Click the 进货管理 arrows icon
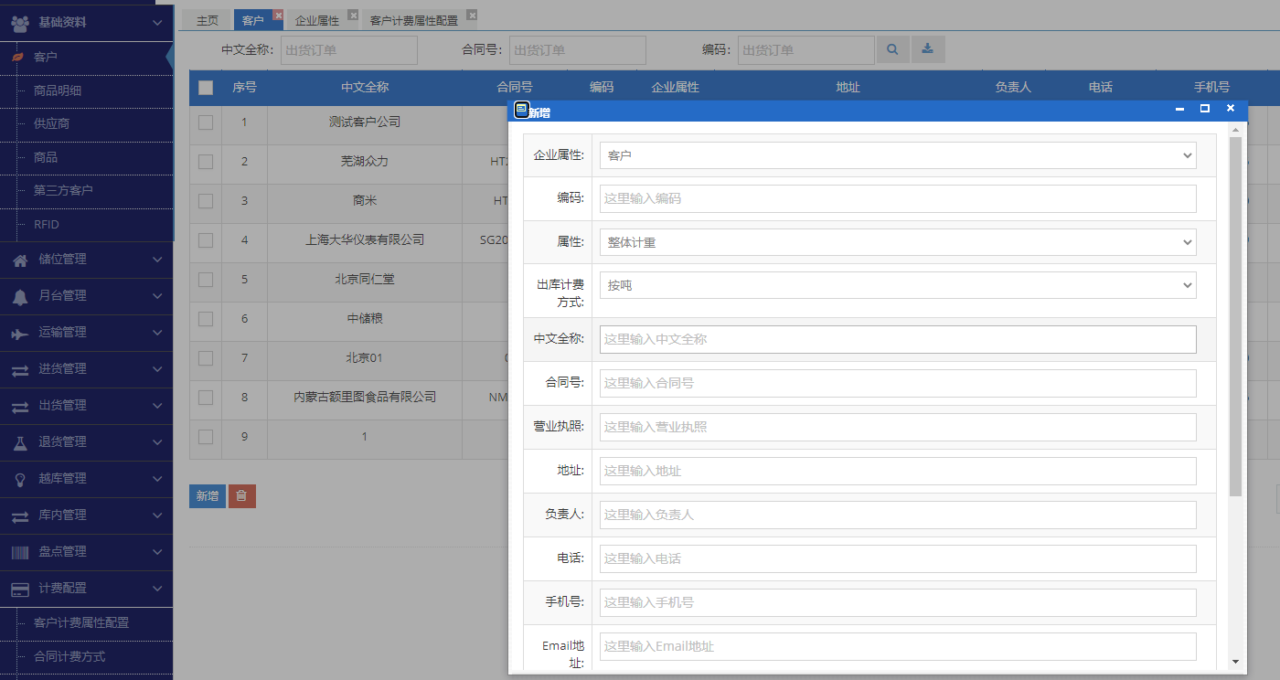 coord(20,370)
